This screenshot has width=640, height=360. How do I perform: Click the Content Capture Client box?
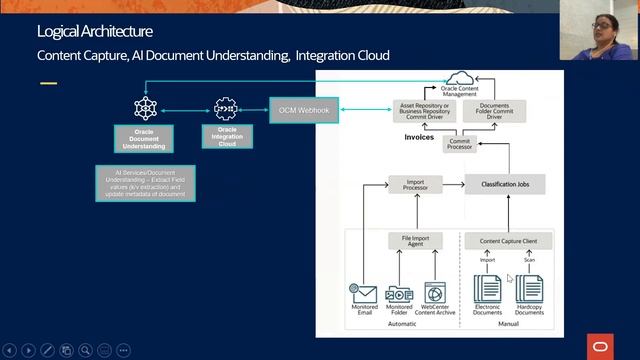(x=508, y=241)
